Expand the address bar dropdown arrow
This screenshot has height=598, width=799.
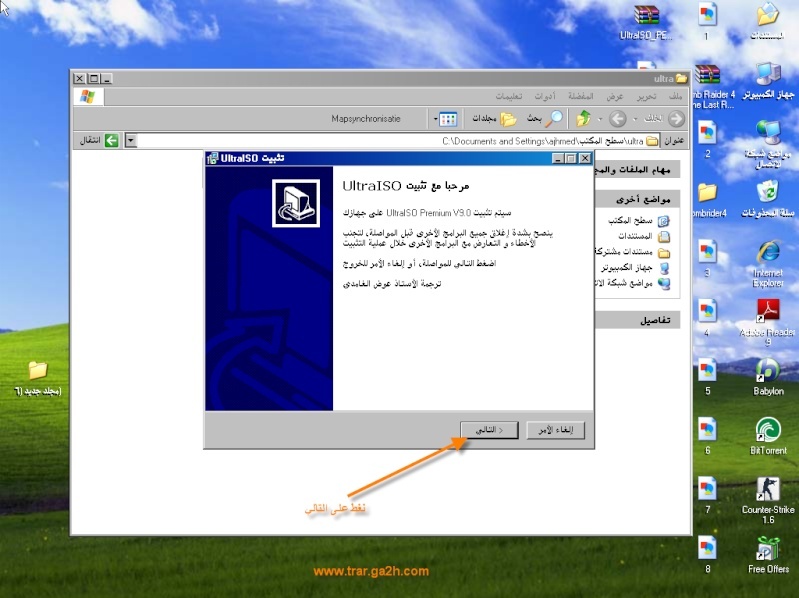tap(131, 141)
